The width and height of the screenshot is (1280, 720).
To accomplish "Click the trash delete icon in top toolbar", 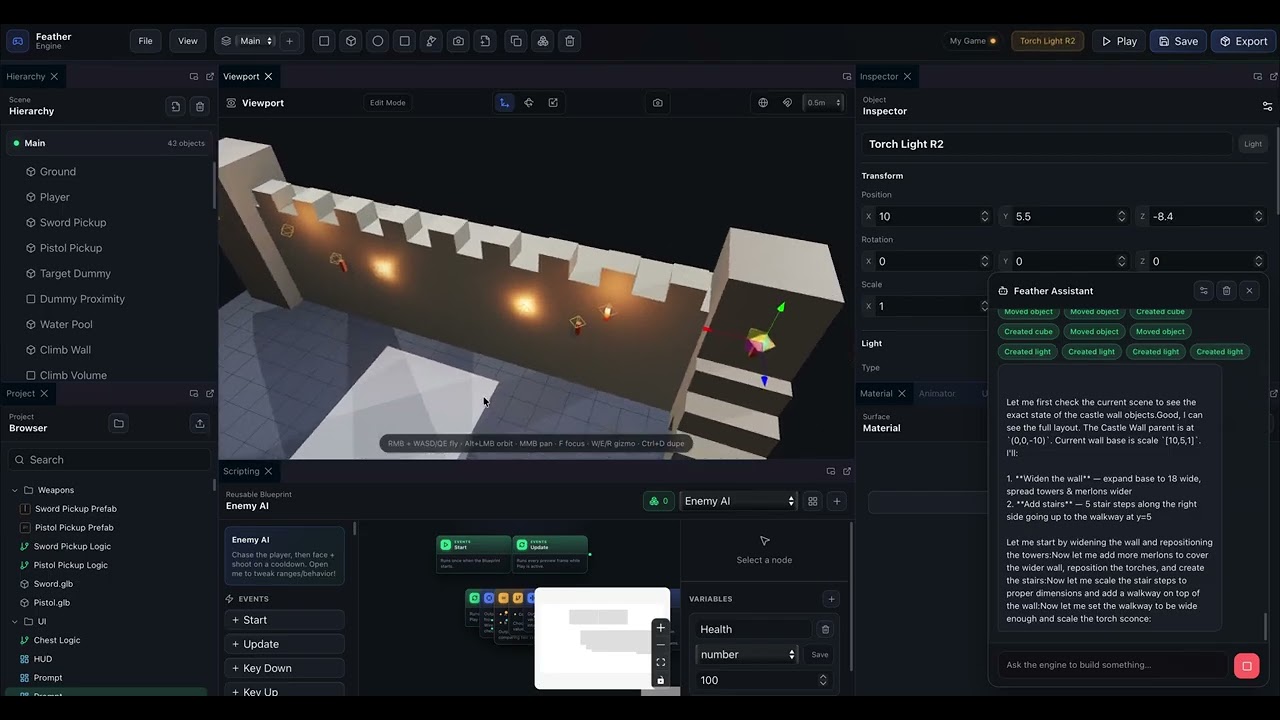I will (570, 41).
